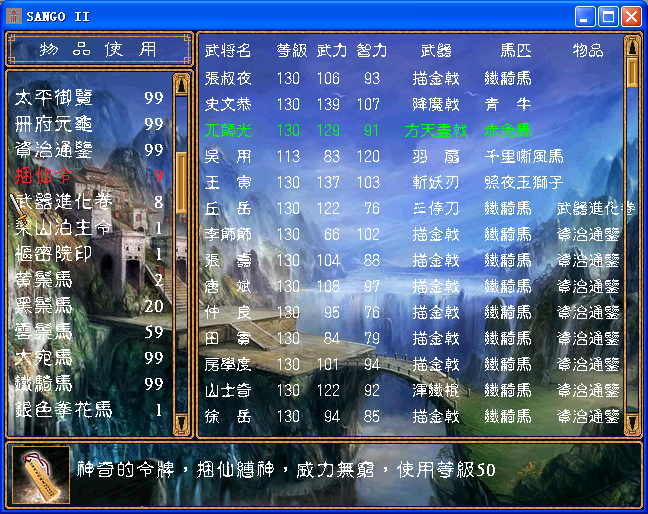Image resolution: width=648 pixels, height=514 pixels.
Task: Click weapon 斬妖刃
Action: click(x=436, y=183)
